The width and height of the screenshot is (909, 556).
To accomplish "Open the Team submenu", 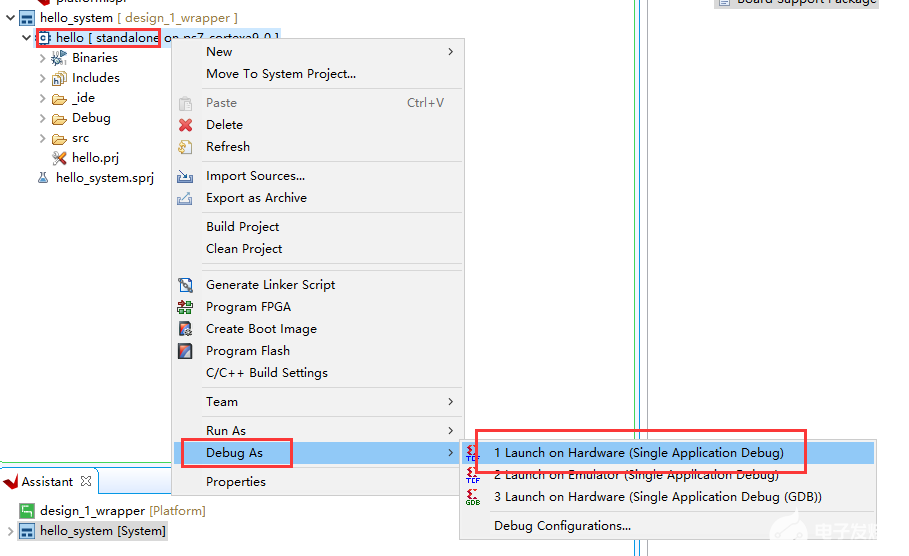I will click(319, 402).
